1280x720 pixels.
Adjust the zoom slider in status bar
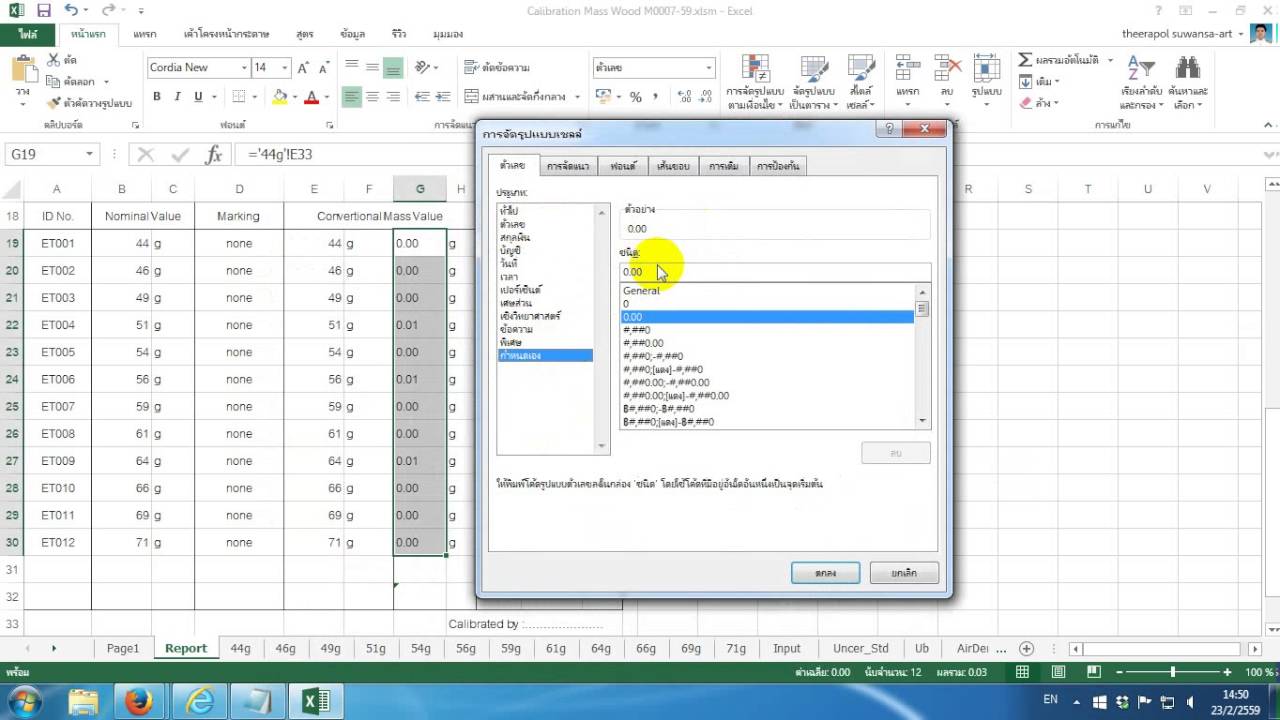tap(1172, 673)
